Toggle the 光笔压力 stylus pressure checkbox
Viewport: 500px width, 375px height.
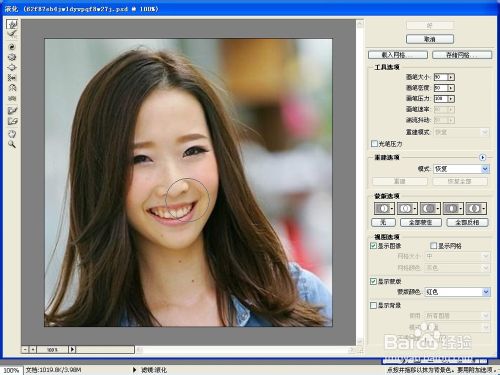click(374, 143)
